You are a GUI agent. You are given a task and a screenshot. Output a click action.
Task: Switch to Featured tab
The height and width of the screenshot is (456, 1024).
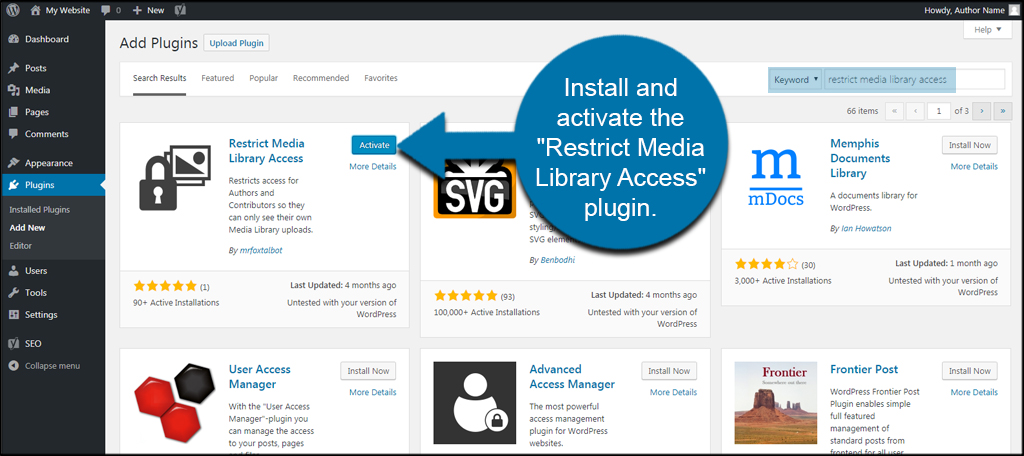click(x=217, y=78)
